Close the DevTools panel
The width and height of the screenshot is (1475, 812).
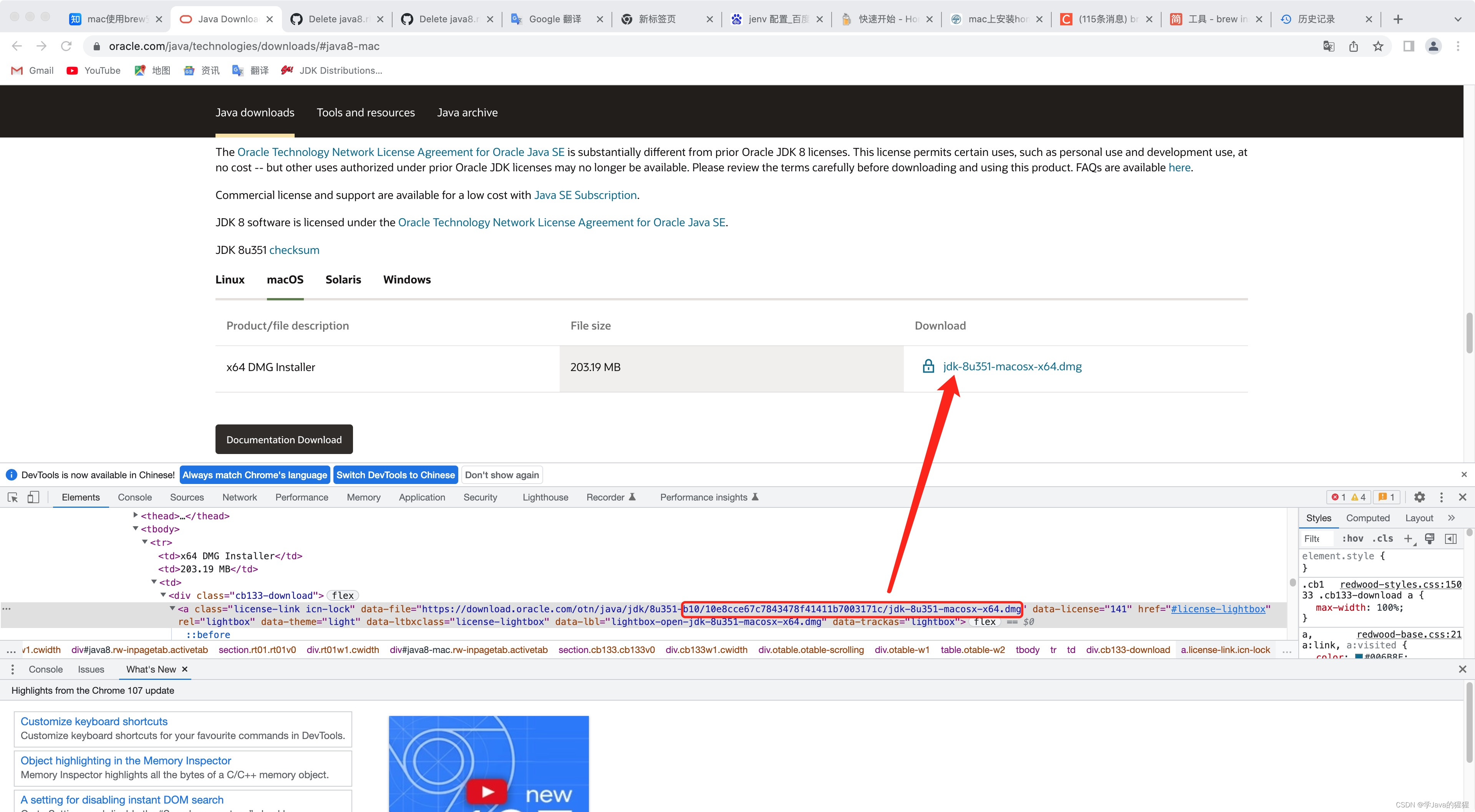(1462, 497)
